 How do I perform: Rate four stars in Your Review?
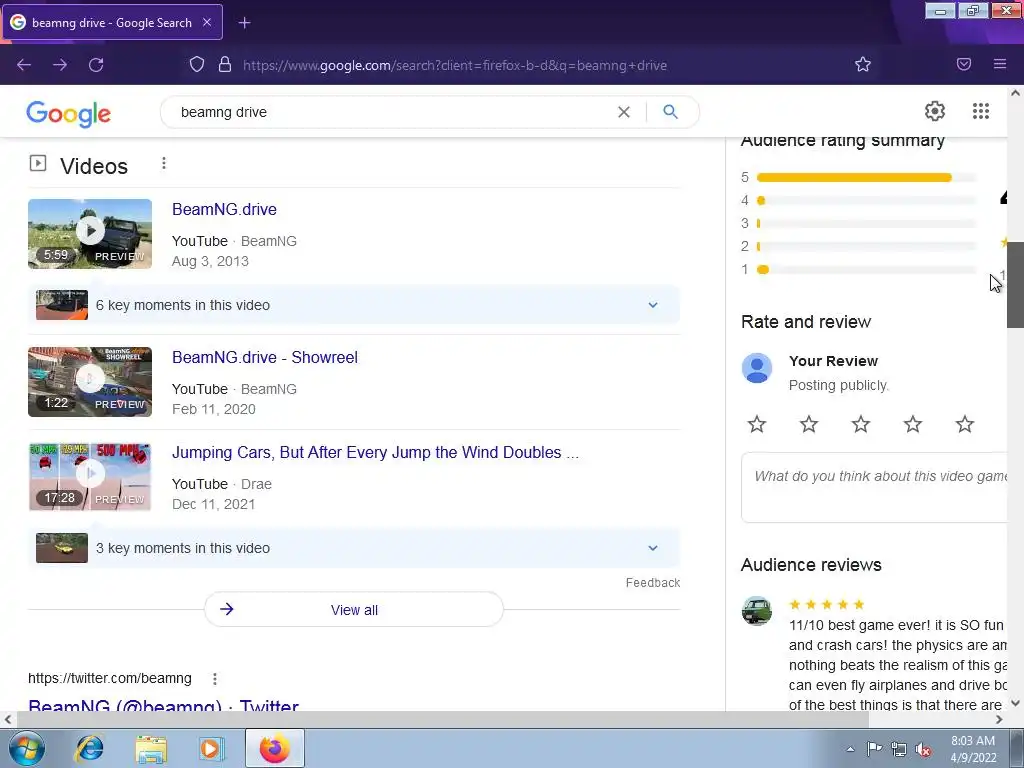(912, 424)
